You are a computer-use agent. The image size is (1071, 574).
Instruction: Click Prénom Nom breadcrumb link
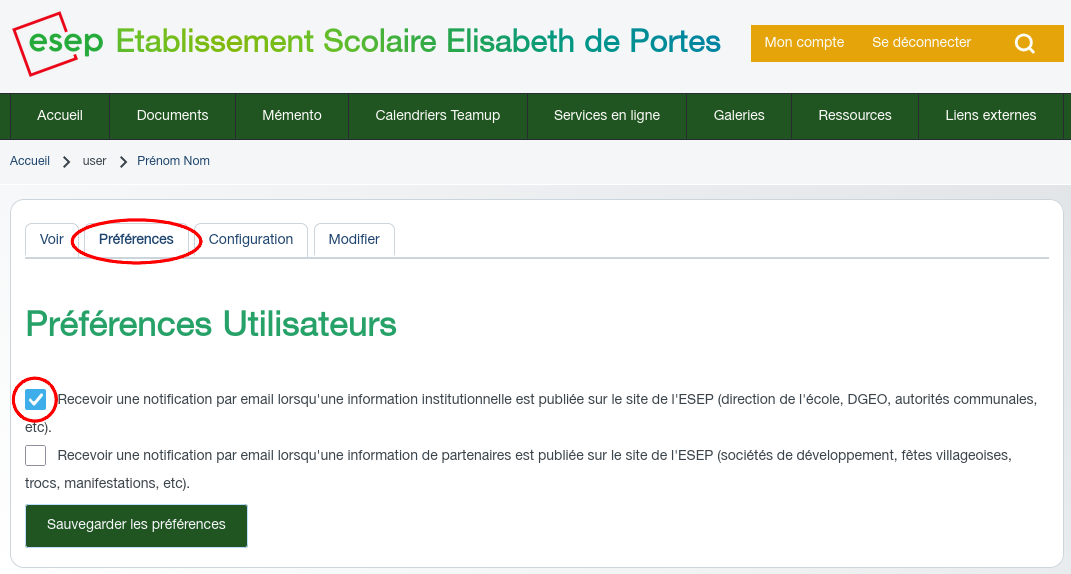pos(173,161)
